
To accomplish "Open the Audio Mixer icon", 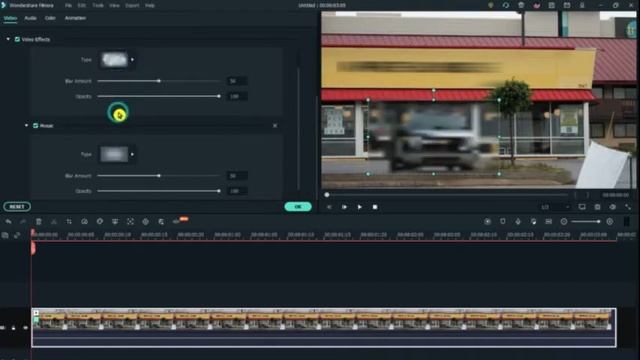I will pyautogui.click(x=533, y=221).
